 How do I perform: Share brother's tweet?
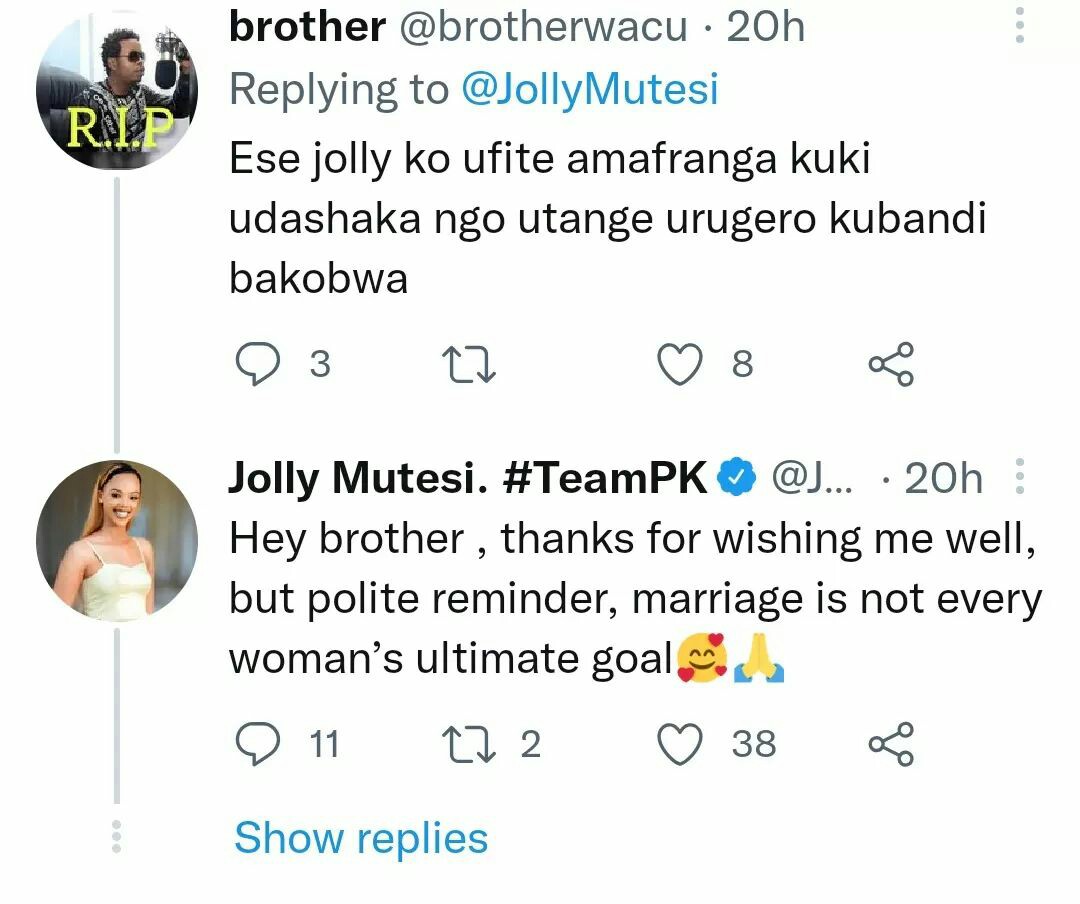coord(890,364)
